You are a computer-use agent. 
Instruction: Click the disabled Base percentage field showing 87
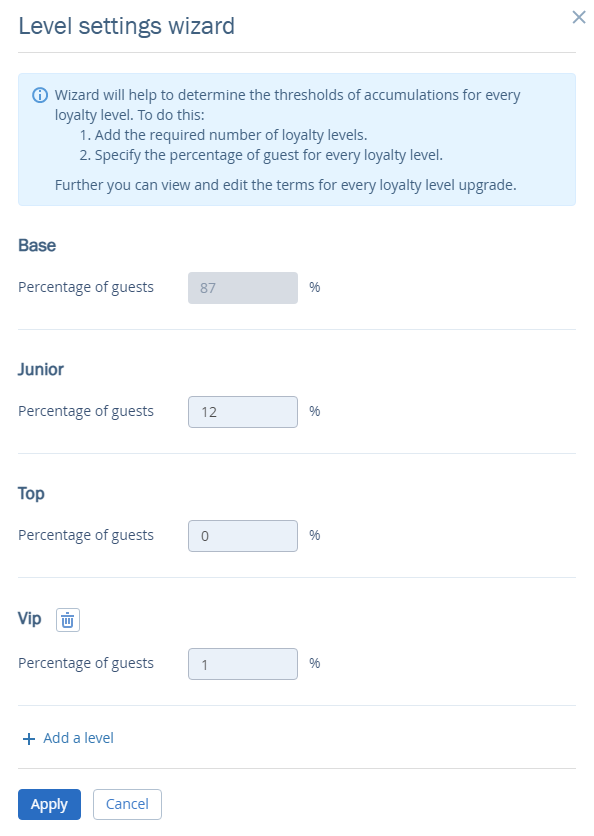[x=243, y=288]
